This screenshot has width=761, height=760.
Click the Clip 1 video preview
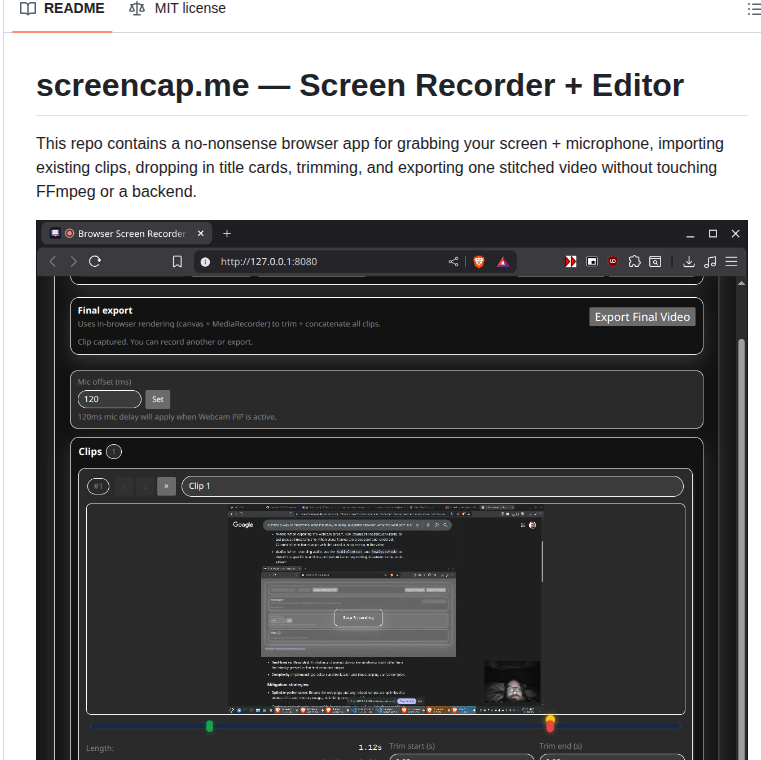(x=385, y=609)
